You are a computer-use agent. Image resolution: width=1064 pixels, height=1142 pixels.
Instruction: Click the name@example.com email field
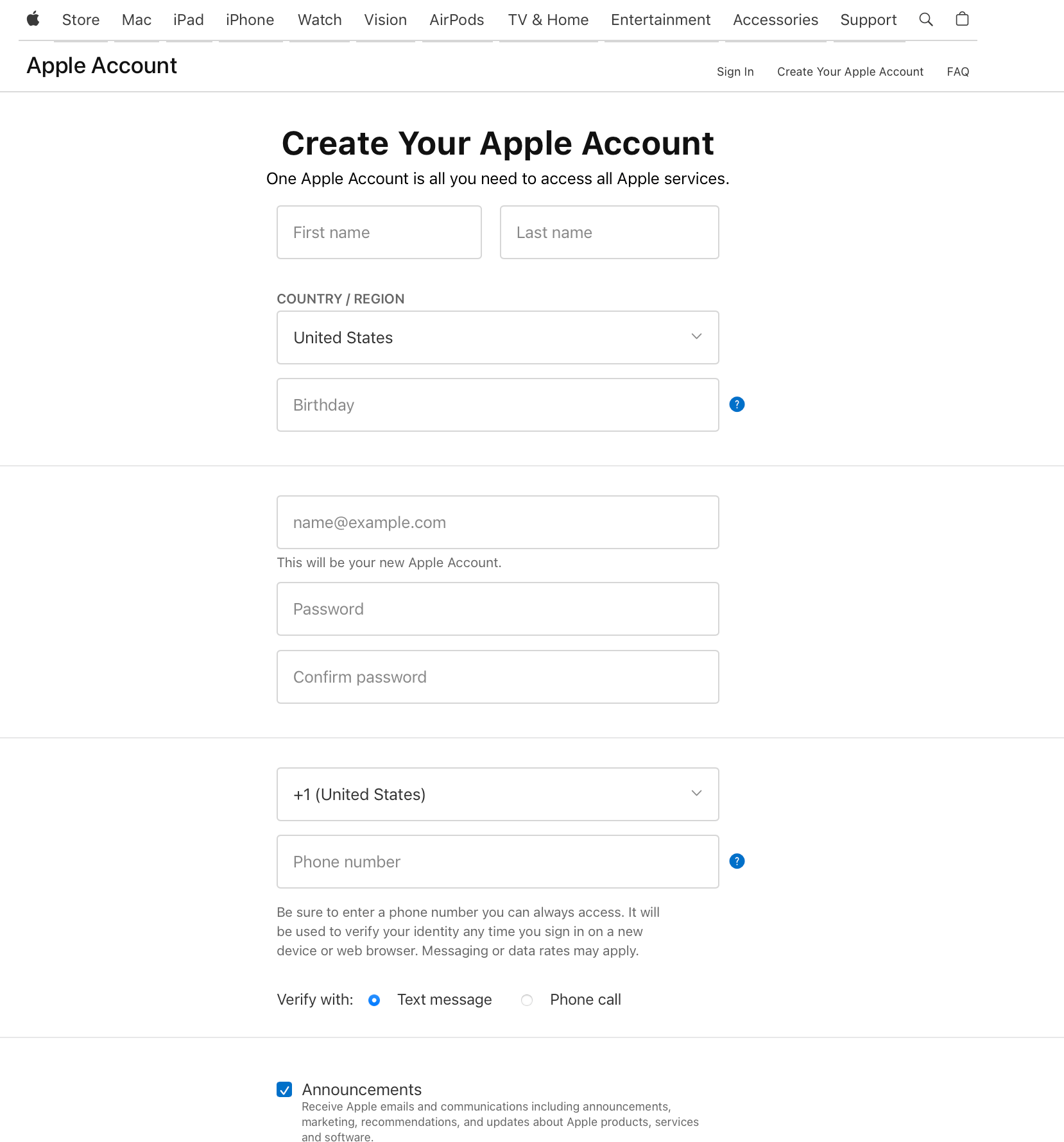click(497, 522)
